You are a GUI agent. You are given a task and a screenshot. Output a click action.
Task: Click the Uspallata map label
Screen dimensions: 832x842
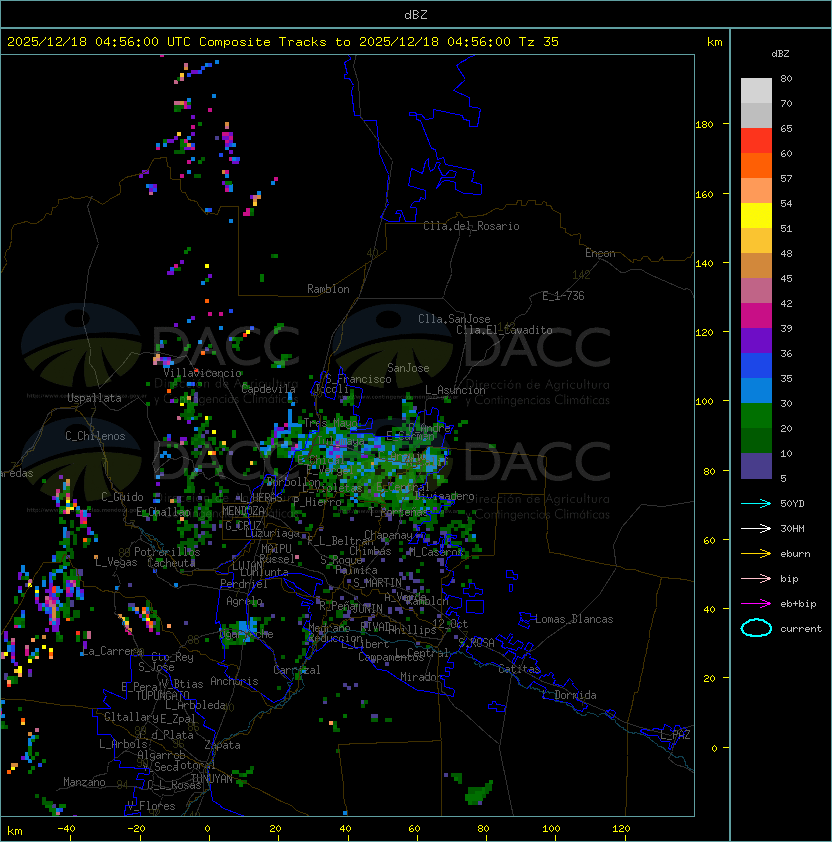pos(94,398)
